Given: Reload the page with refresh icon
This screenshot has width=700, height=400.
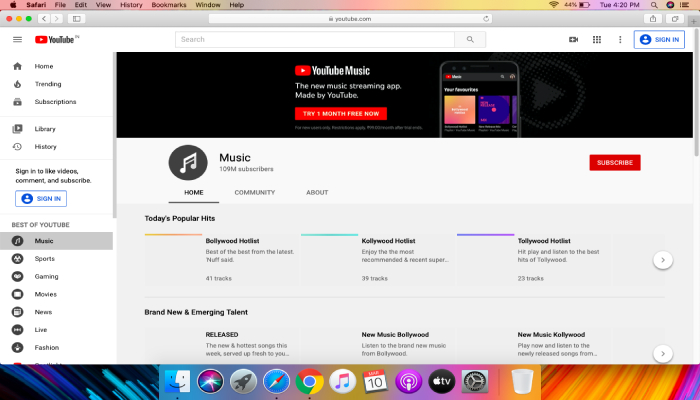Looking at the screenshot, I should click(486, 19).
